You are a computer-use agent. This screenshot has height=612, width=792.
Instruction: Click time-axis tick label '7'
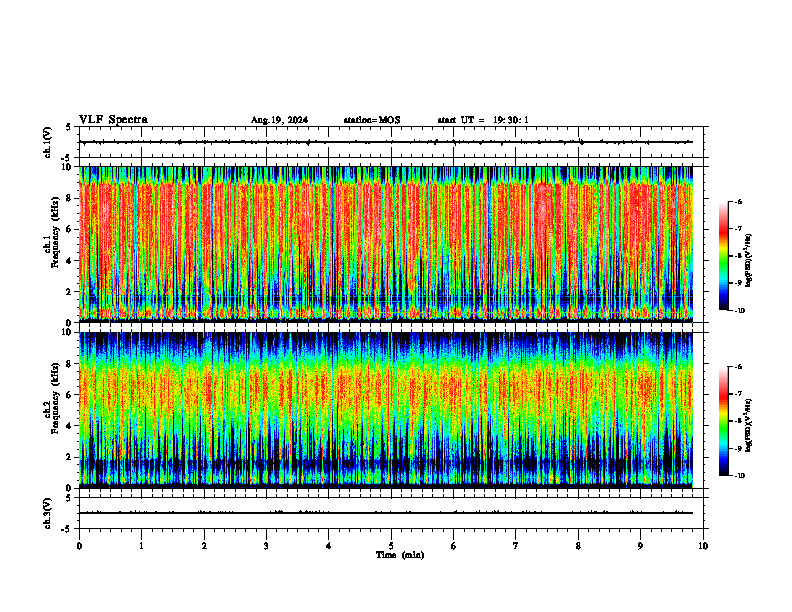pyautogui.click(x=516, y=546)
